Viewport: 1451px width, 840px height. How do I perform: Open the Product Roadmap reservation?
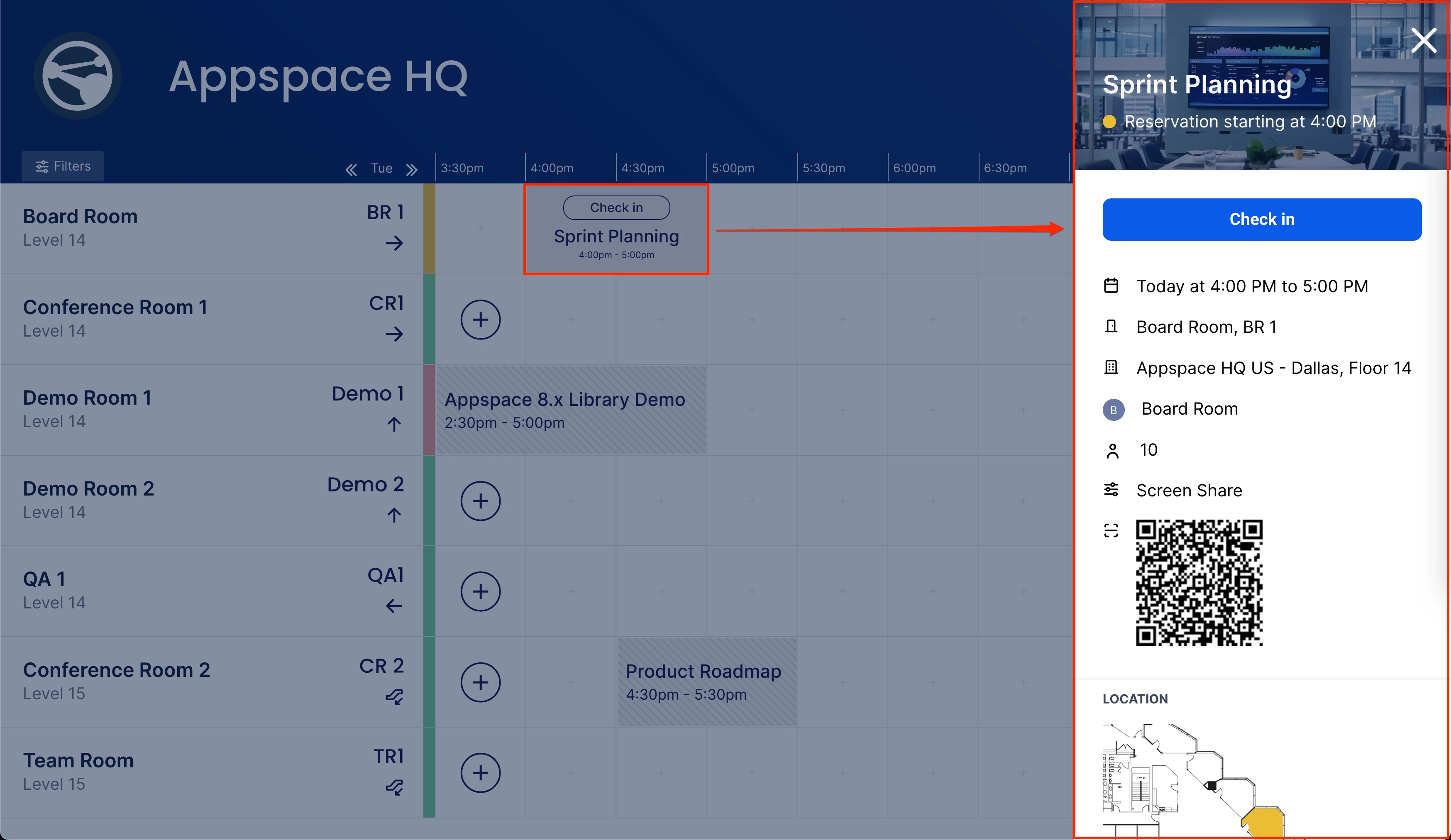pos(706,682)
